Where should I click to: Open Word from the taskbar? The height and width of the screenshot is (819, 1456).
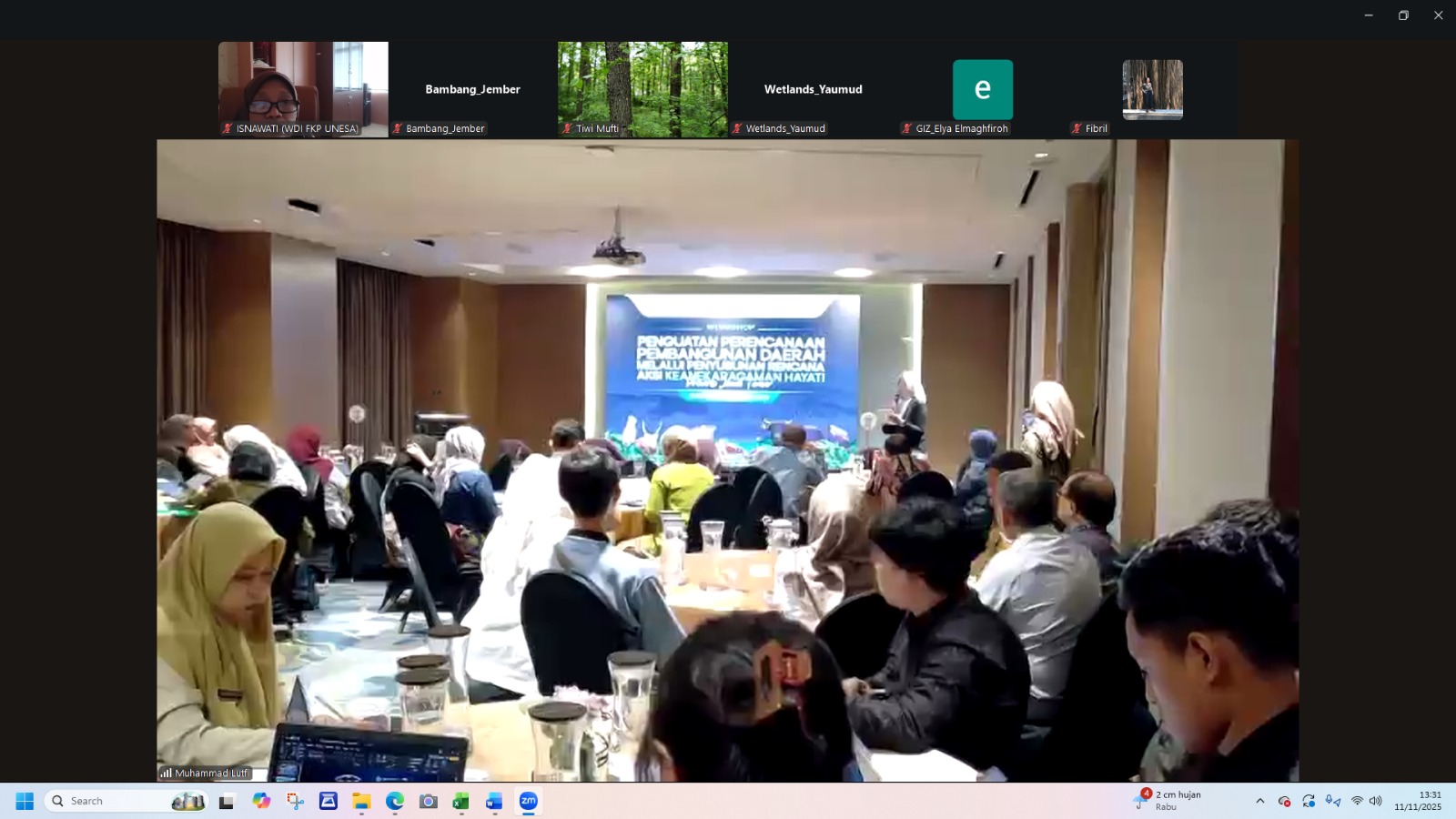point(494,801)
